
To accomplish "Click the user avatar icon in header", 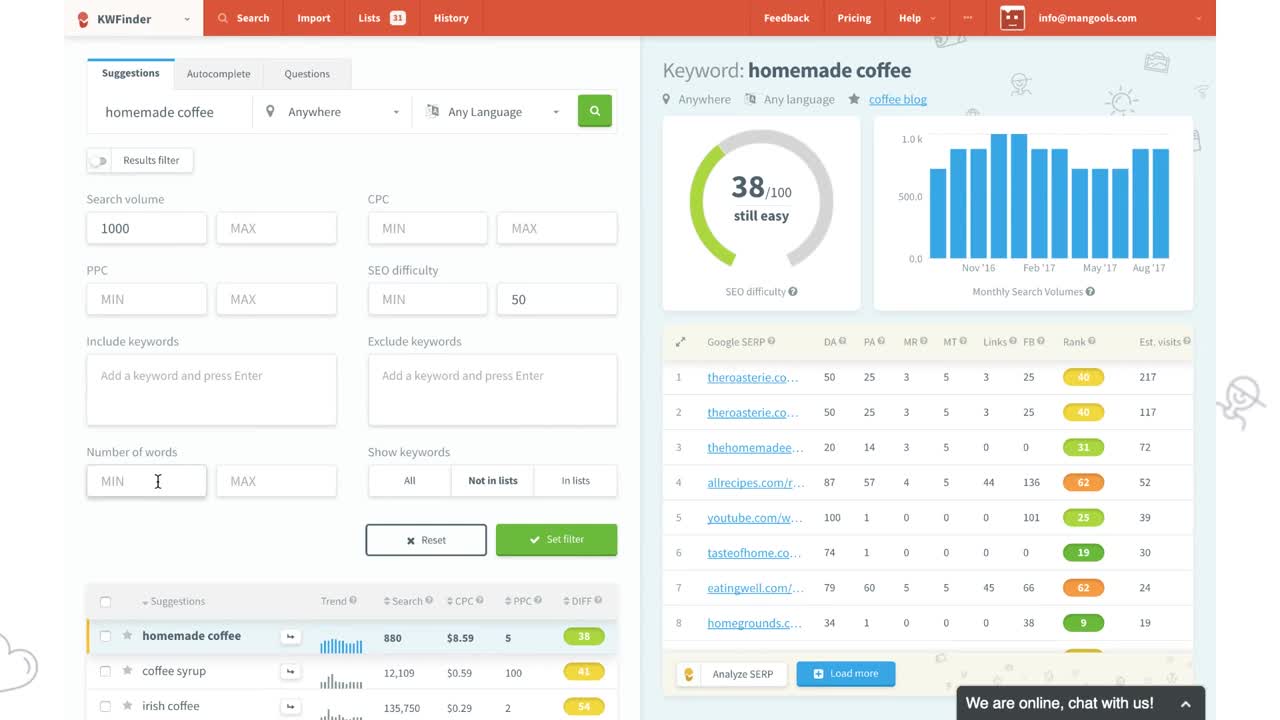I will (1012, 18).
